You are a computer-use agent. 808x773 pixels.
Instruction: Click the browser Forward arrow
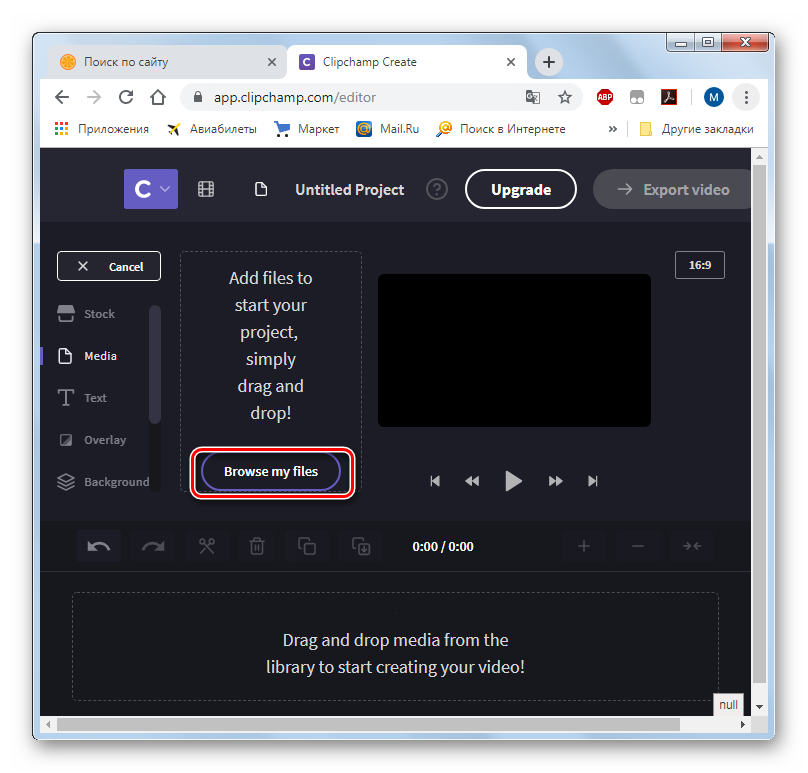click(x=94, y=97)
